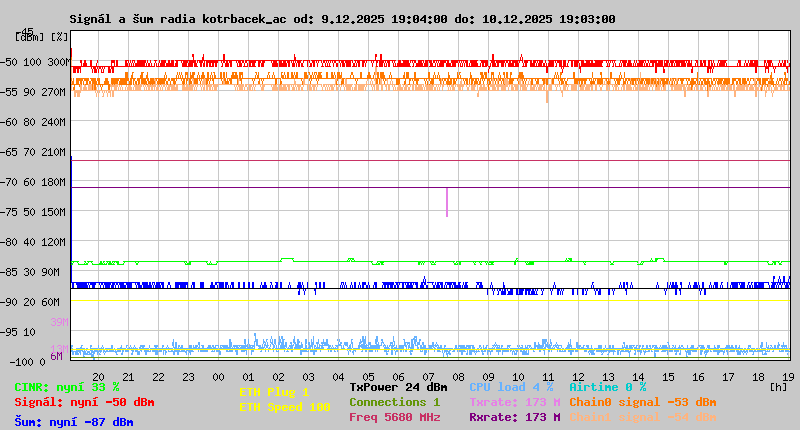This screenshot has height=430, width=800.
Task: Click the "-55" dBm y-axis label
Action: (x=9, y=92)
